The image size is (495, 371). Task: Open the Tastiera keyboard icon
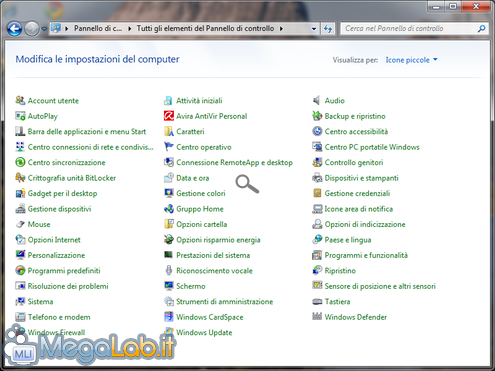tap(317, 301)
